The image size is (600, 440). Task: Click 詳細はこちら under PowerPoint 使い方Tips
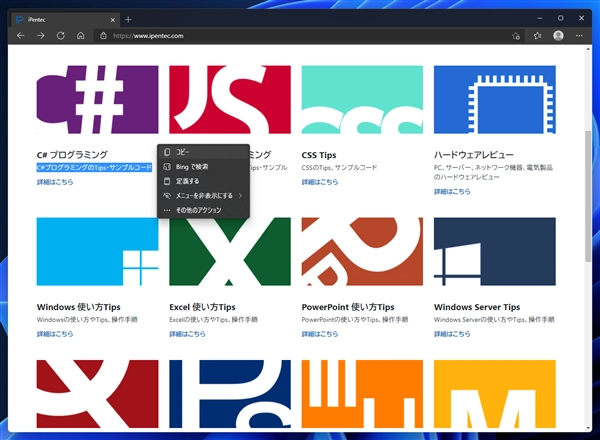click(x=320, y=334)
